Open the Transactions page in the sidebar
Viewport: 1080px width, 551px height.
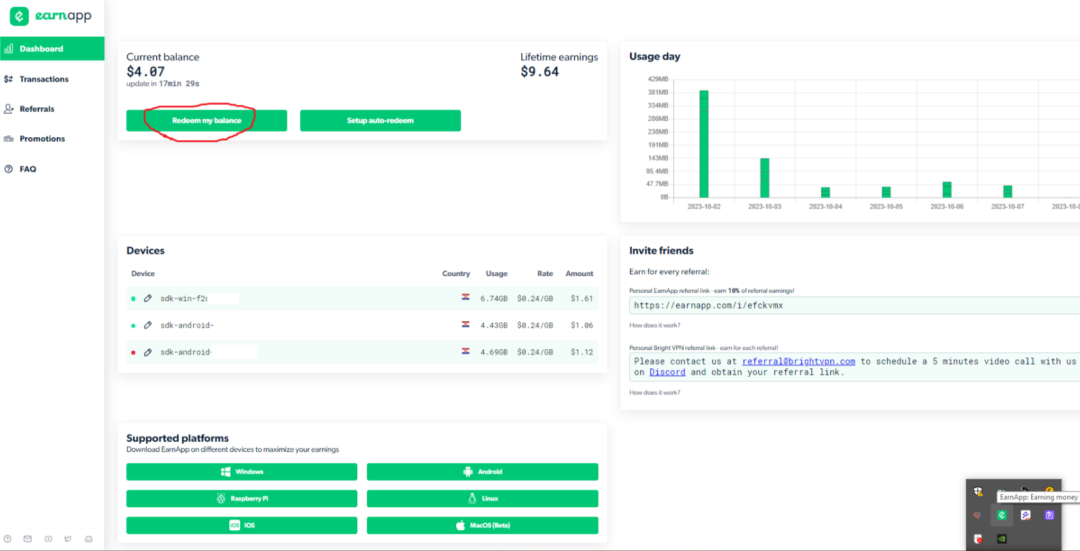(x=44, y=79)
